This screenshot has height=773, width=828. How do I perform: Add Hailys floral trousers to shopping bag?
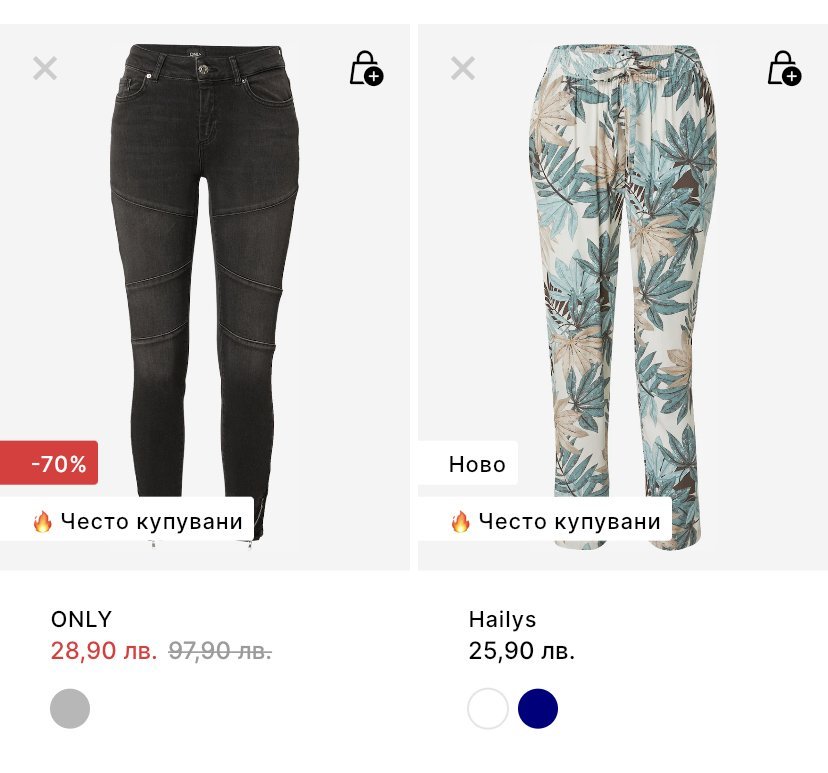[x=784, y=68]
